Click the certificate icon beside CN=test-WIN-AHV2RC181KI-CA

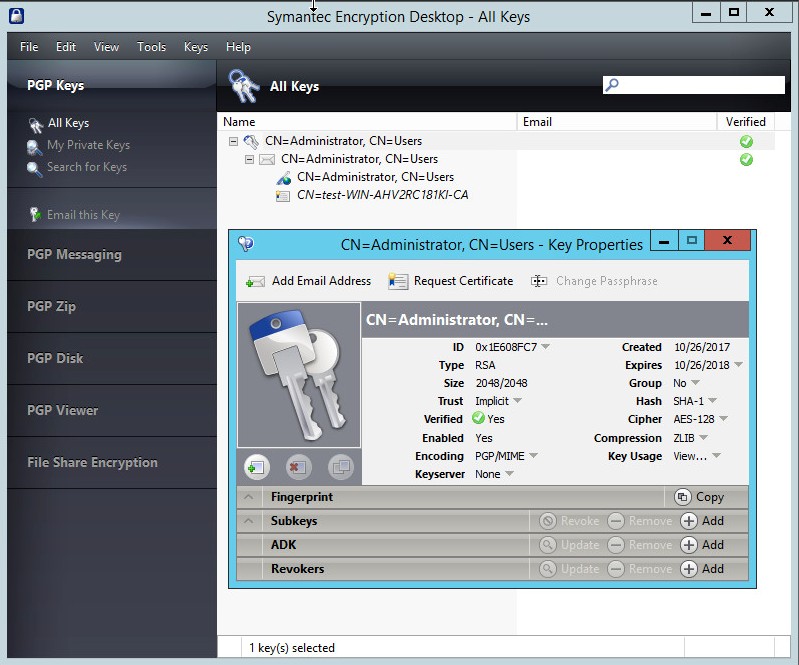coord(283,196)
